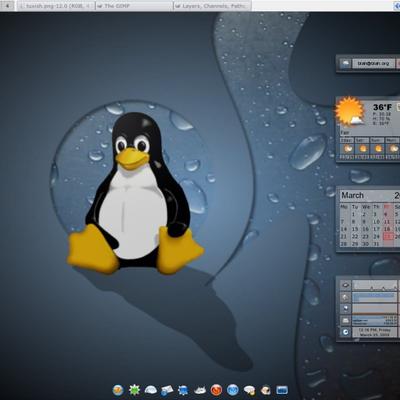Select Saturday's forecast icon in weather widget

(x=363, y=149)
